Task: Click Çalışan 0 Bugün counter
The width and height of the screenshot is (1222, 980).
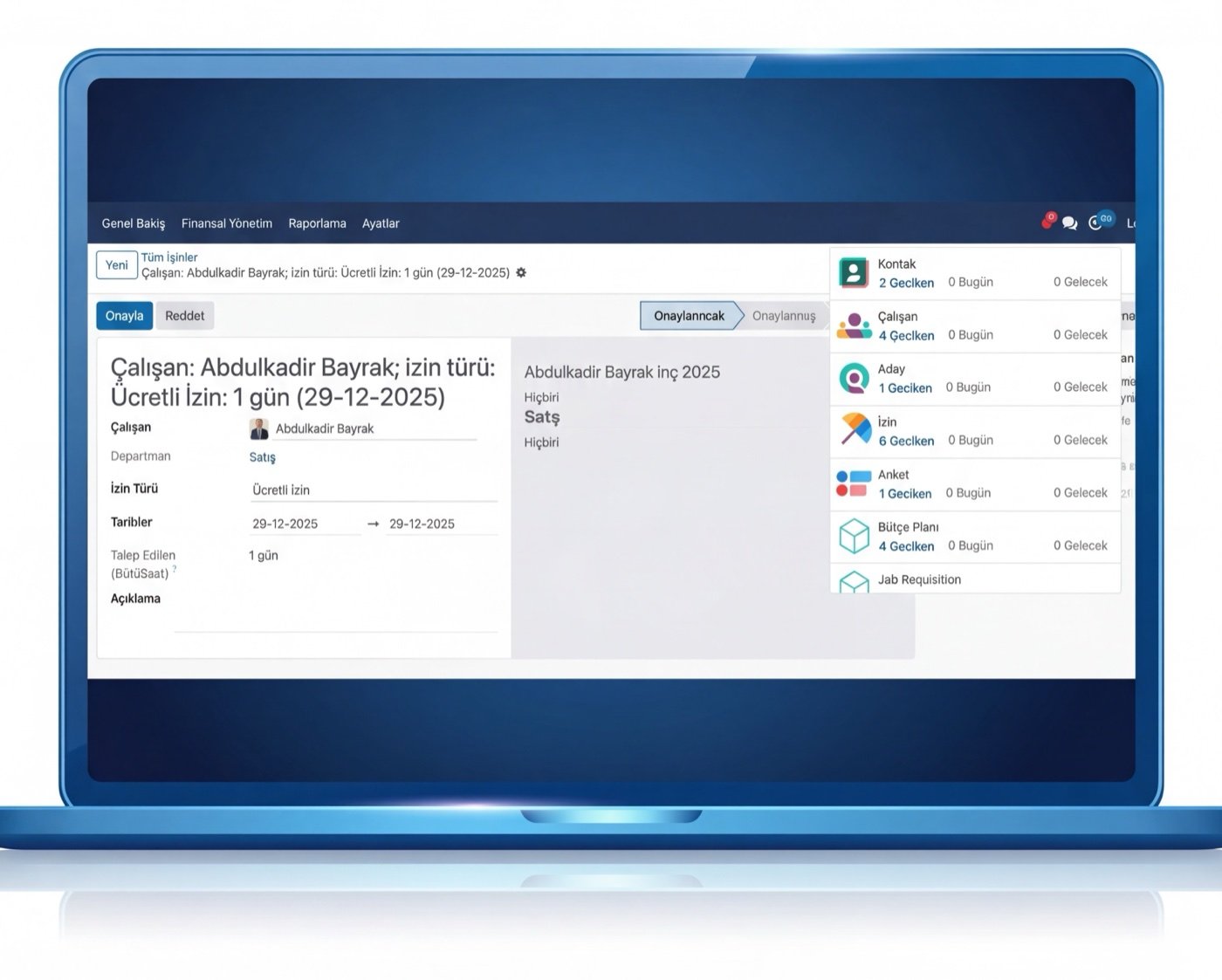Action: 971,335
